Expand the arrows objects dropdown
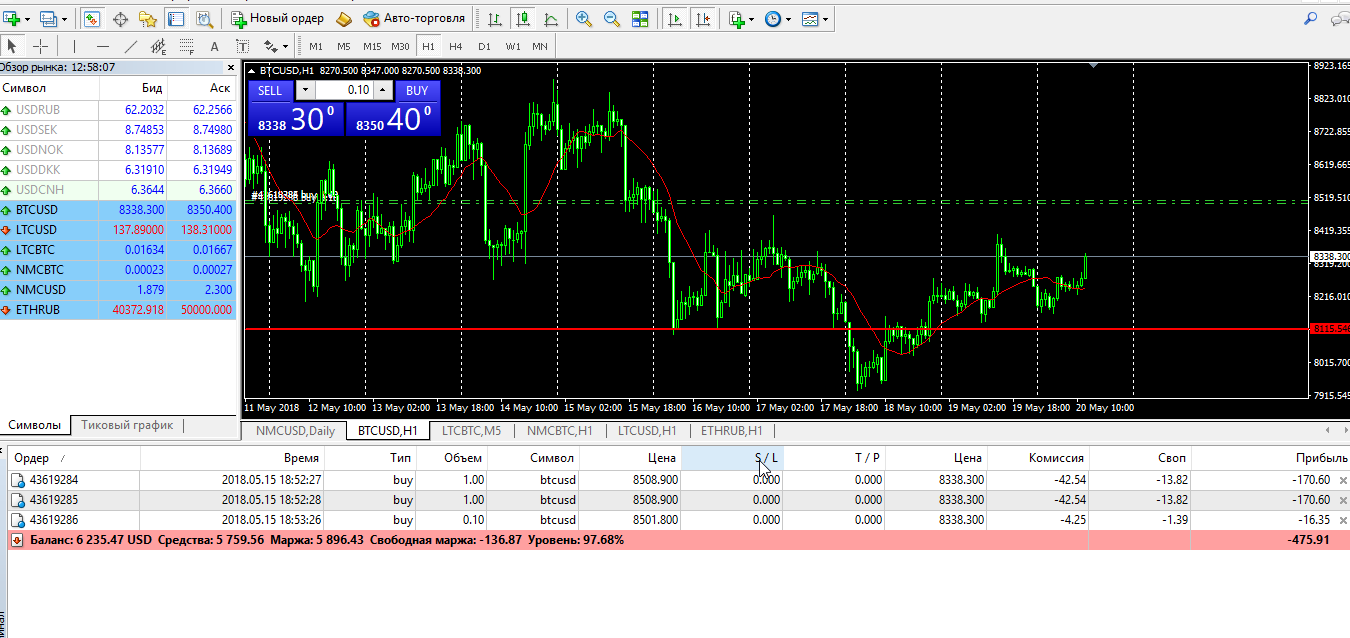This screenshot has width=1350, height=638. click(x=285, y=46)
